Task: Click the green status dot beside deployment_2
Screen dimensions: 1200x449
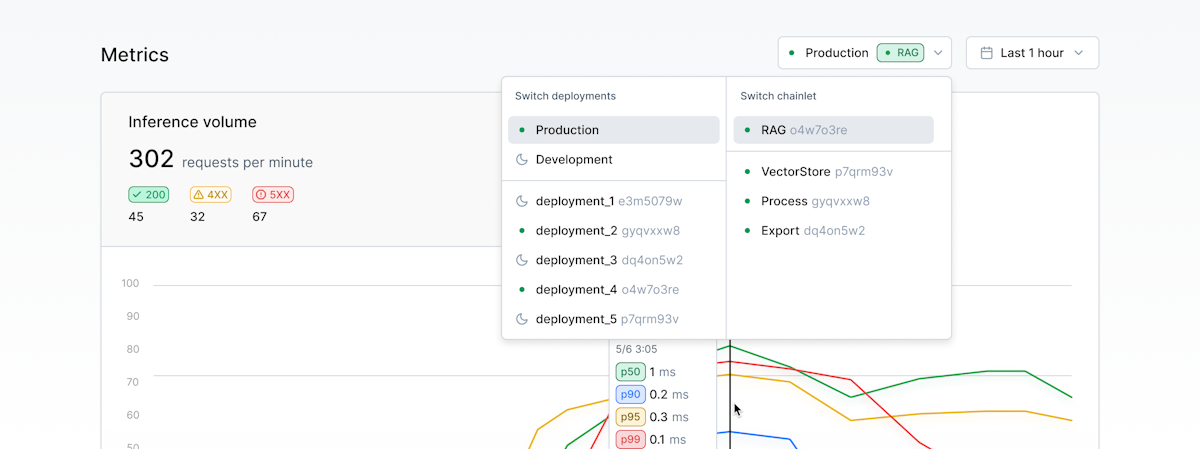Action: pos(521,231)
